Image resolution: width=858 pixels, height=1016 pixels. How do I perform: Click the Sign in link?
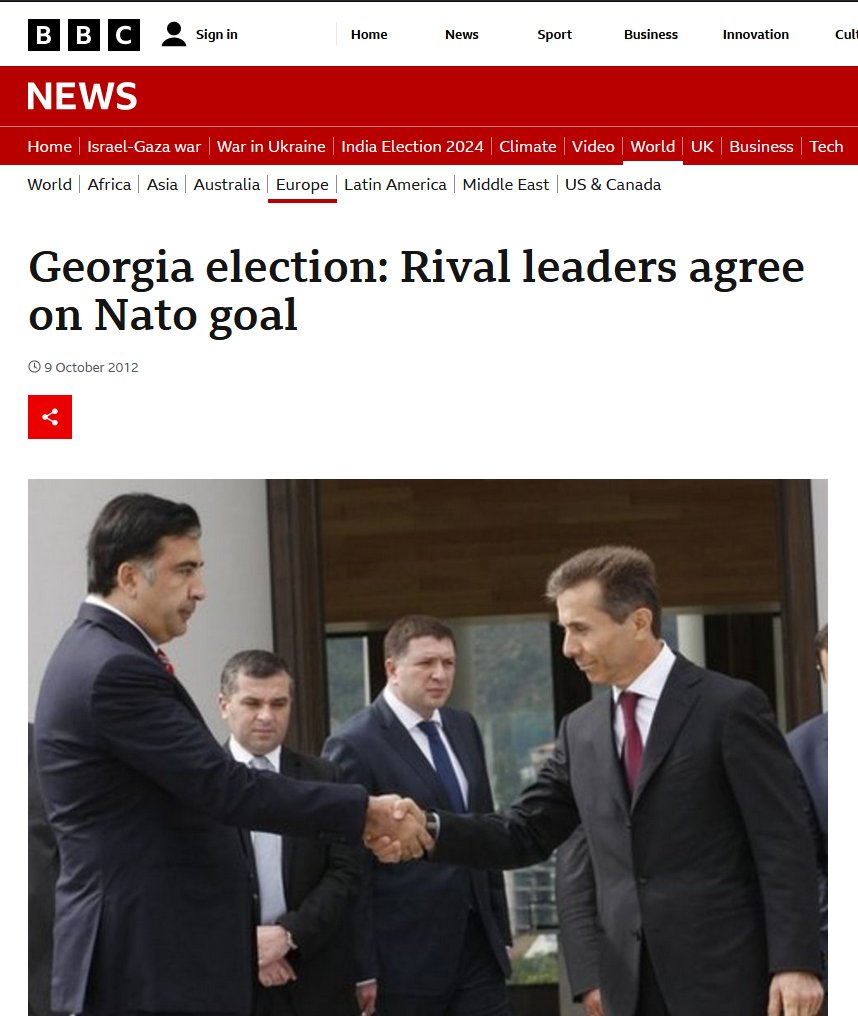click(216, 34)
